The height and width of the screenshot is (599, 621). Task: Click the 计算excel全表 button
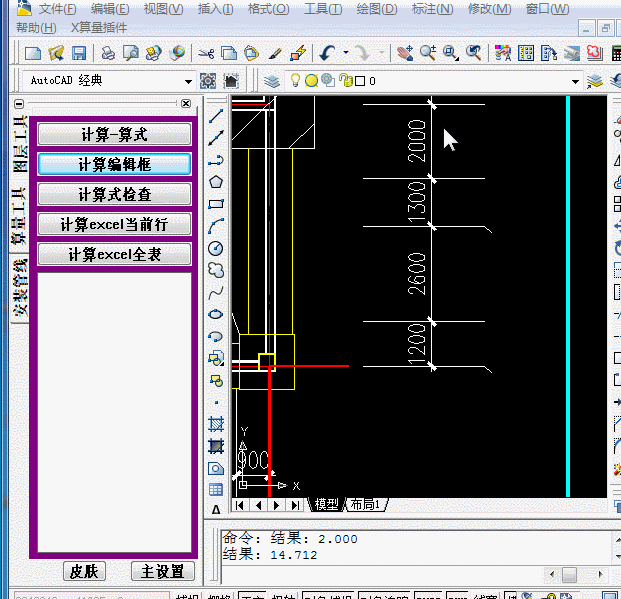(114, 254)
